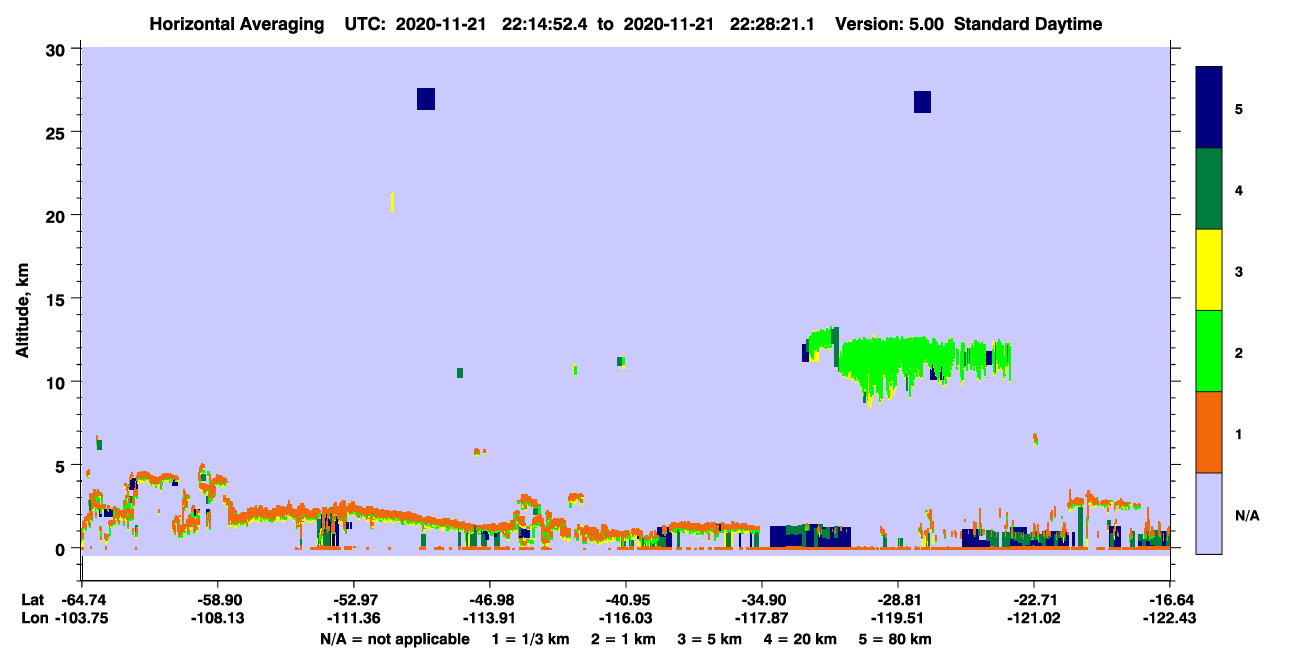Click the latitude value -52.97

point(354,600)
